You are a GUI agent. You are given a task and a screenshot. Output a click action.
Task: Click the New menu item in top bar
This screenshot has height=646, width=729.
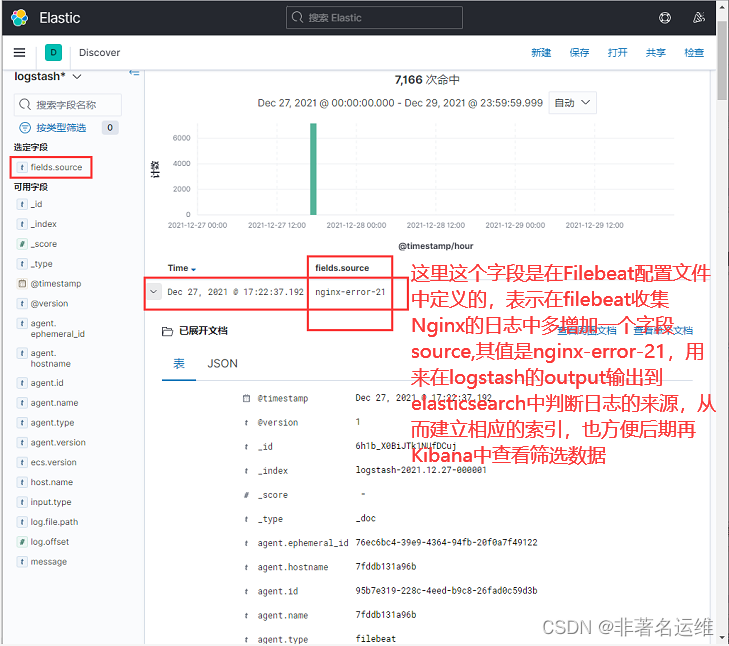[x=541, y=53]
